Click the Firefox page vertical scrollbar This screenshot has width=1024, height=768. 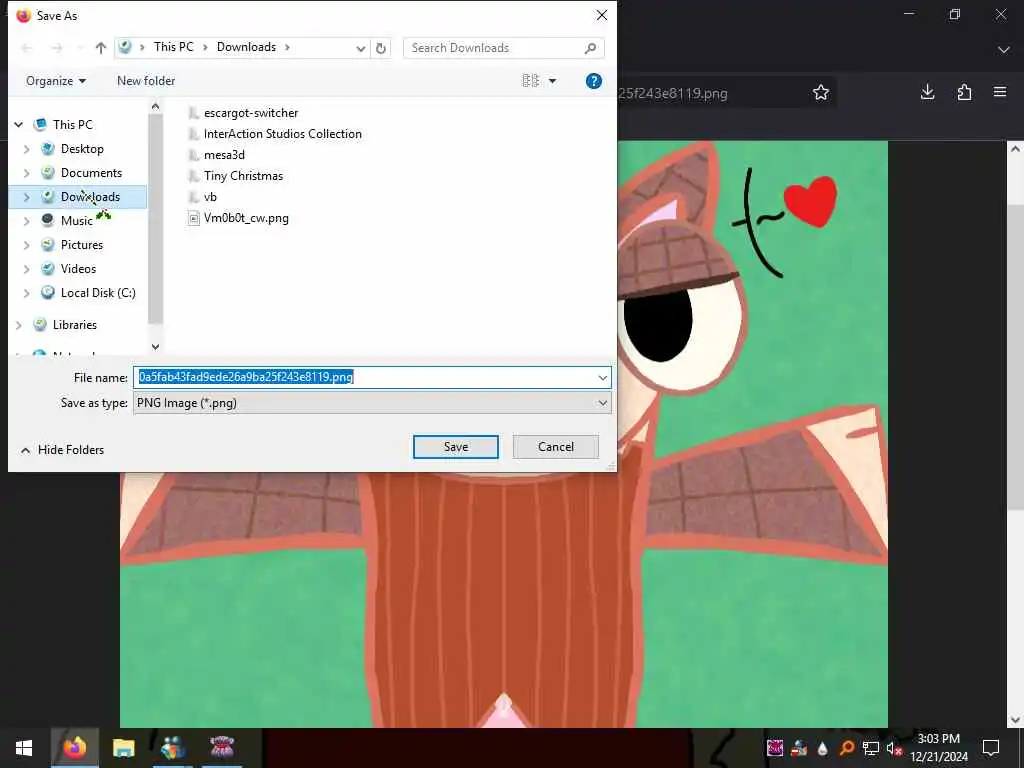pos(1015,359)
